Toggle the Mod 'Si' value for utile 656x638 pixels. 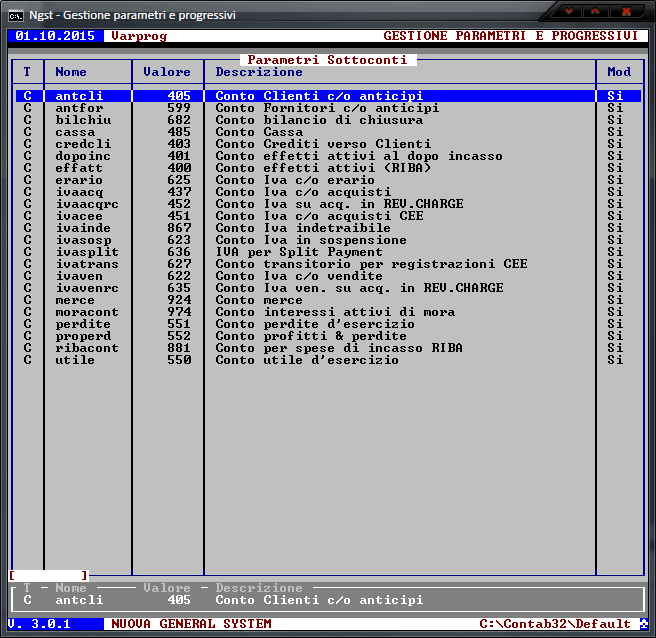[615, 360]
